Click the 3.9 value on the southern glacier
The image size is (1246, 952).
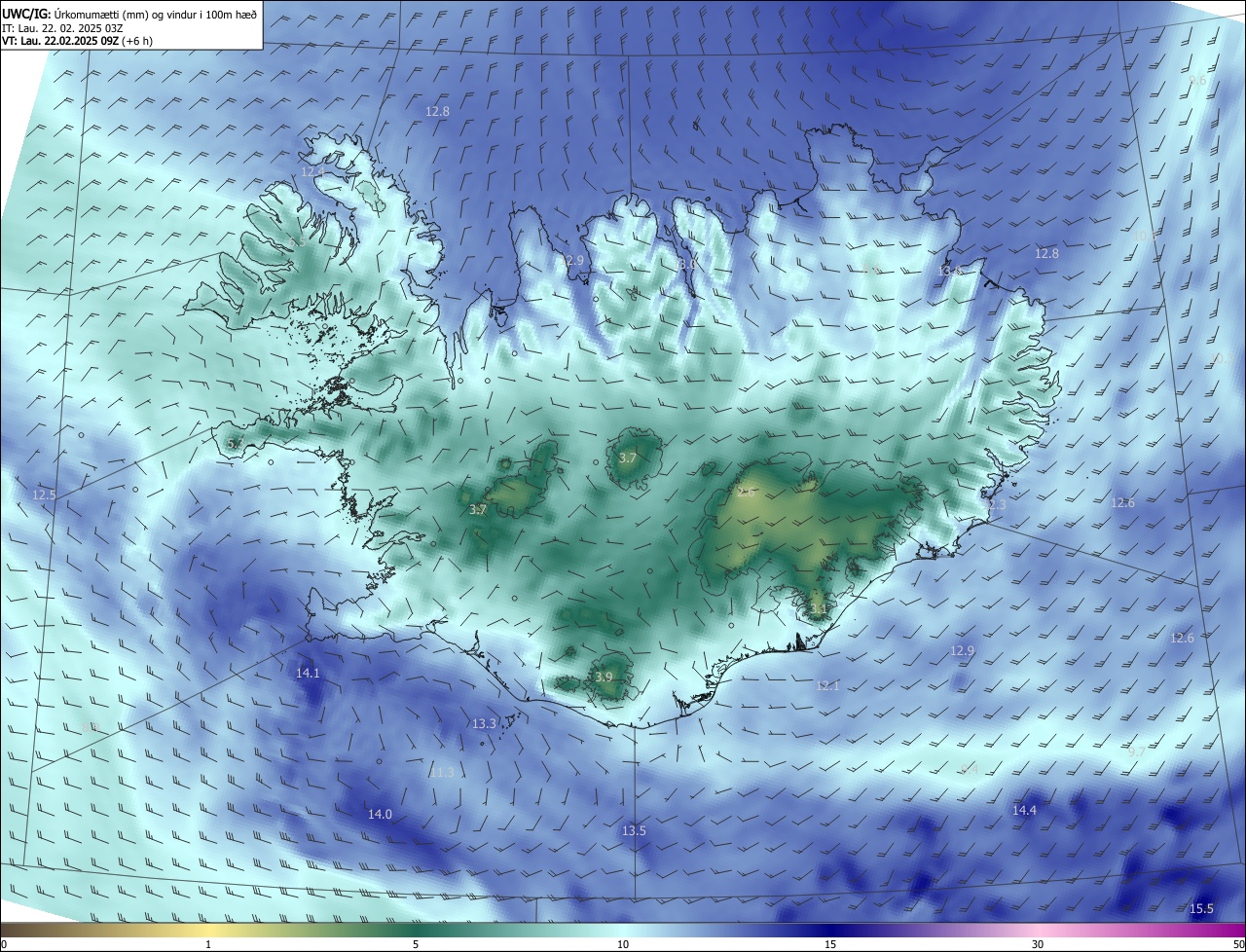[x=604, y=677]
